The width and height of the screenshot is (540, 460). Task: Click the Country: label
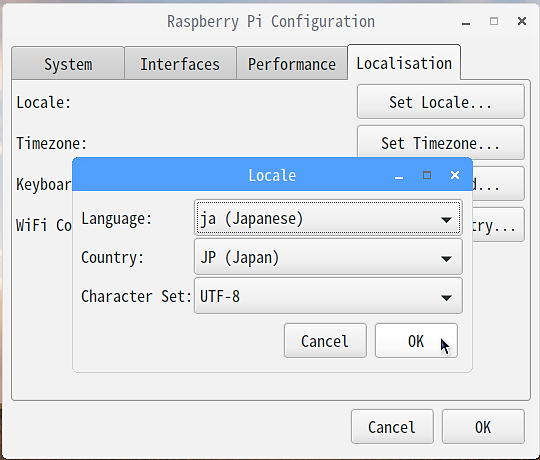click(x=112, y=257)
